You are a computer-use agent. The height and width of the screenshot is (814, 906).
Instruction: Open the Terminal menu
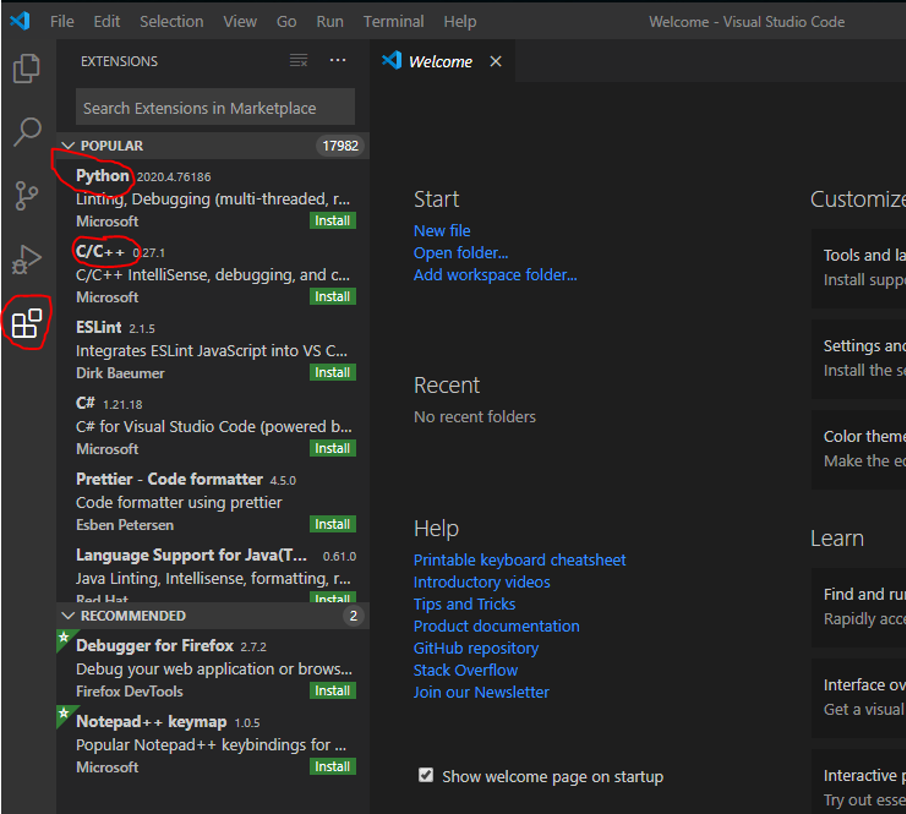393,21
